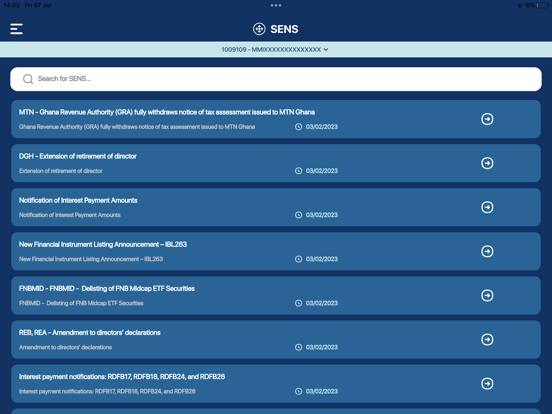Select title 'New Financial Instrument Listing Announcement – IBL263'
552x414 pixels.
tap(103, 244)
